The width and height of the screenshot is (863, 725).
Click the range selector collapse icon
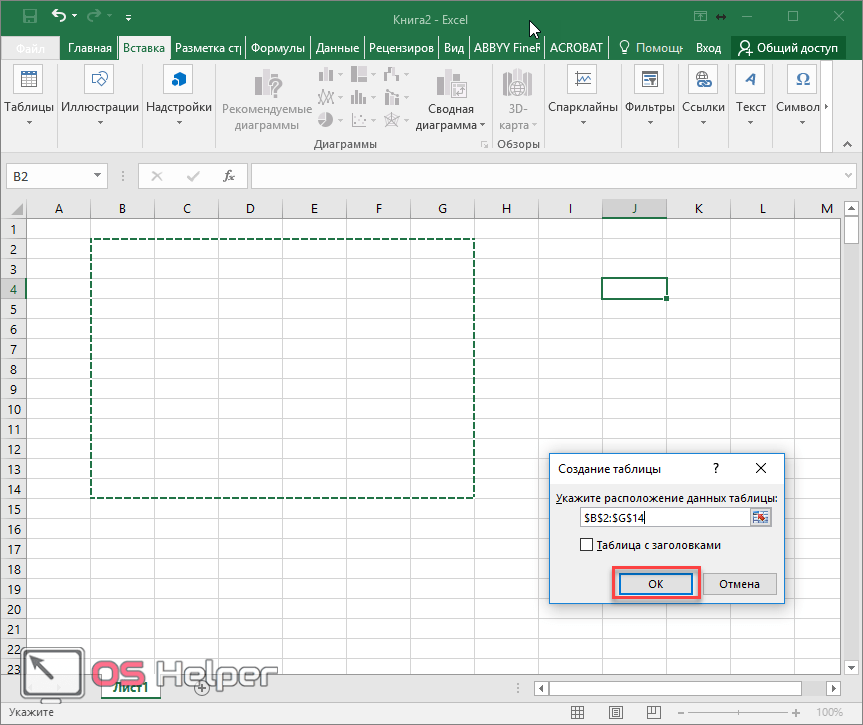point(761,517)
